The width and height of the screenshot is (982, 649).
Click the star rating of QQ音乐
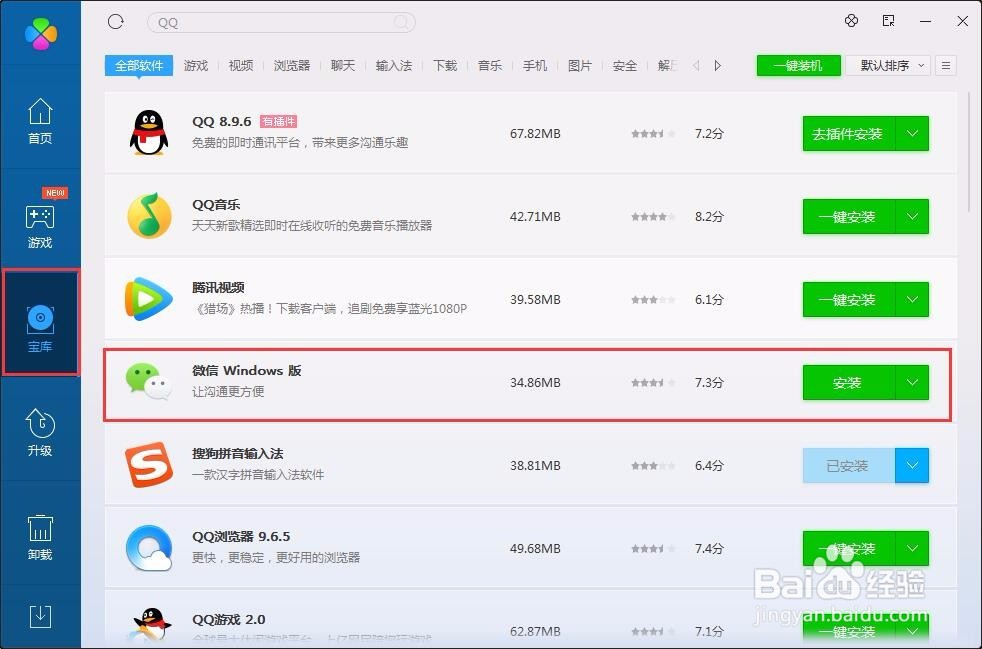[653, 217]
